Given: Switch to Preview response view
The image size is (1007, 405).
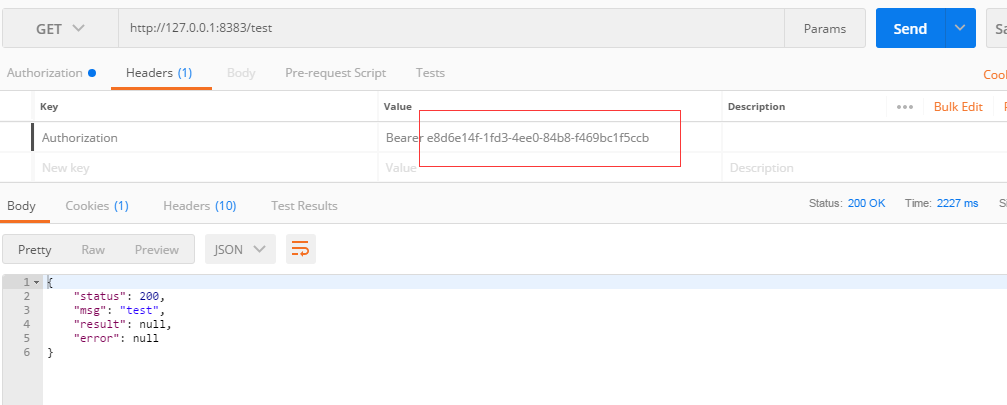Looking at the screenshot, I should pyautogui.click(x=157, y=249).
